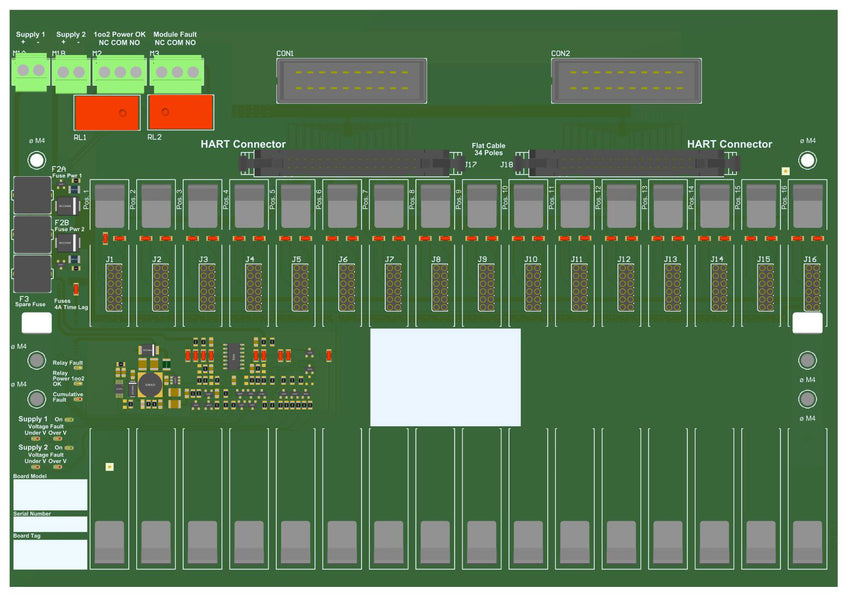Image resolution: width=850 pixels, height=602 pixels.
Task: Select the J16 pin header
Action: (x=810, y=288)
